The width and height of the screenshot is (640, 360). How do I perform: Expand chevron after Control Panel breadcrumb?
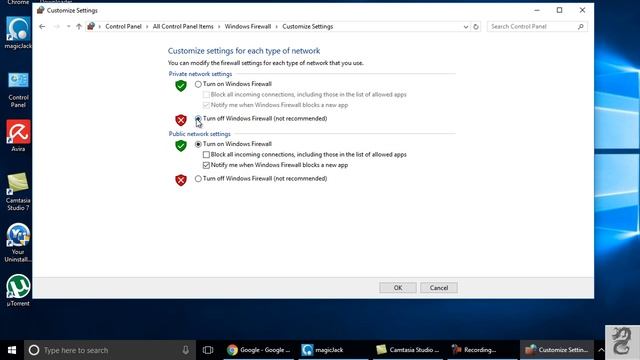(147, 27)
